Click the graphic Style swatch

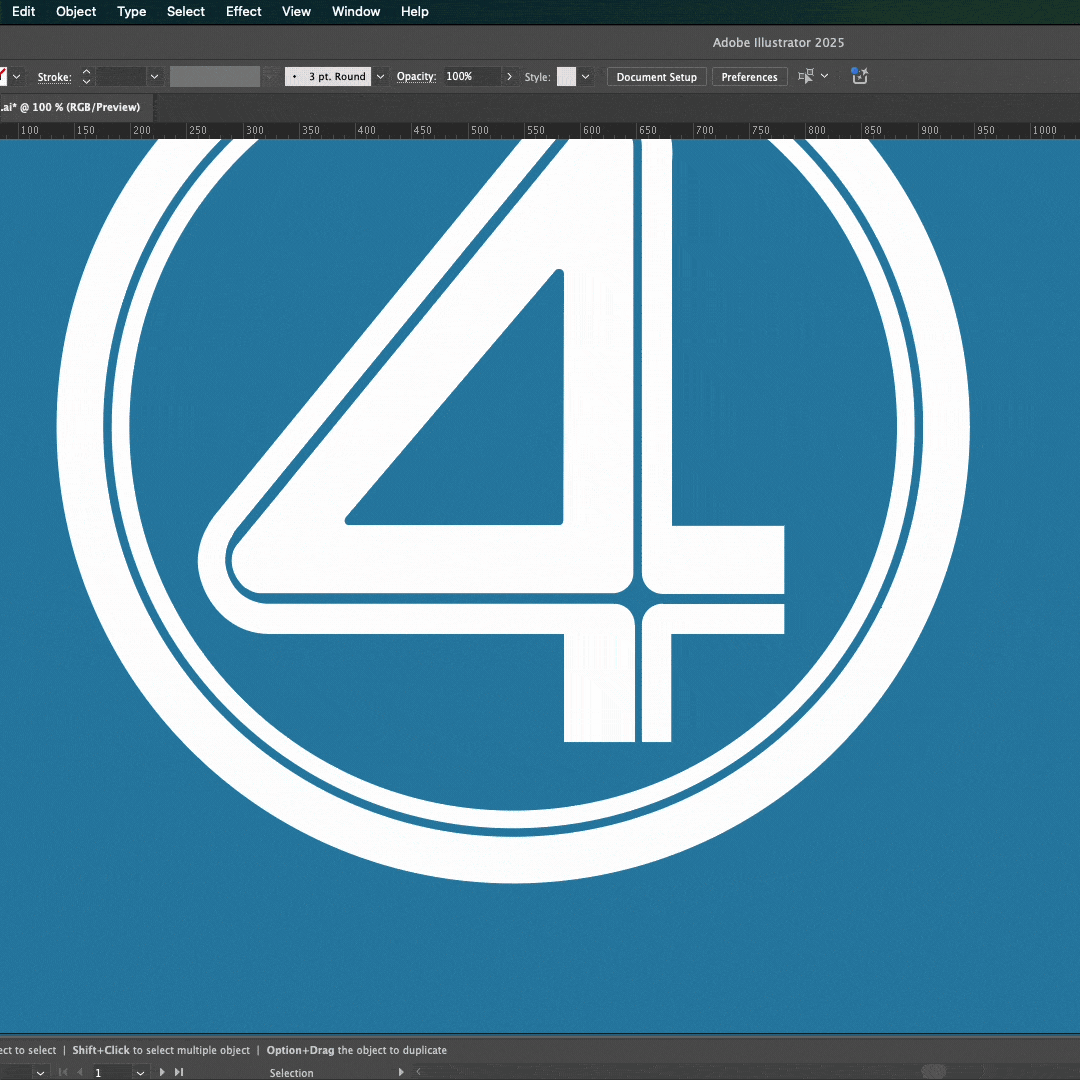(x=566, y=76)
